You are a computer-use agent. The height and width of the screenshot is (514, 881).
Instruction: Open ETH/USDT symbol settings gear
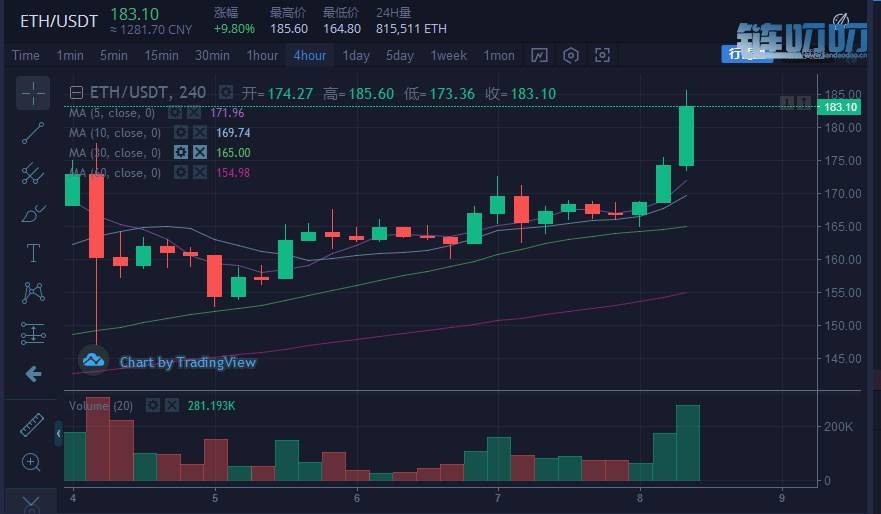pos(226,92)
